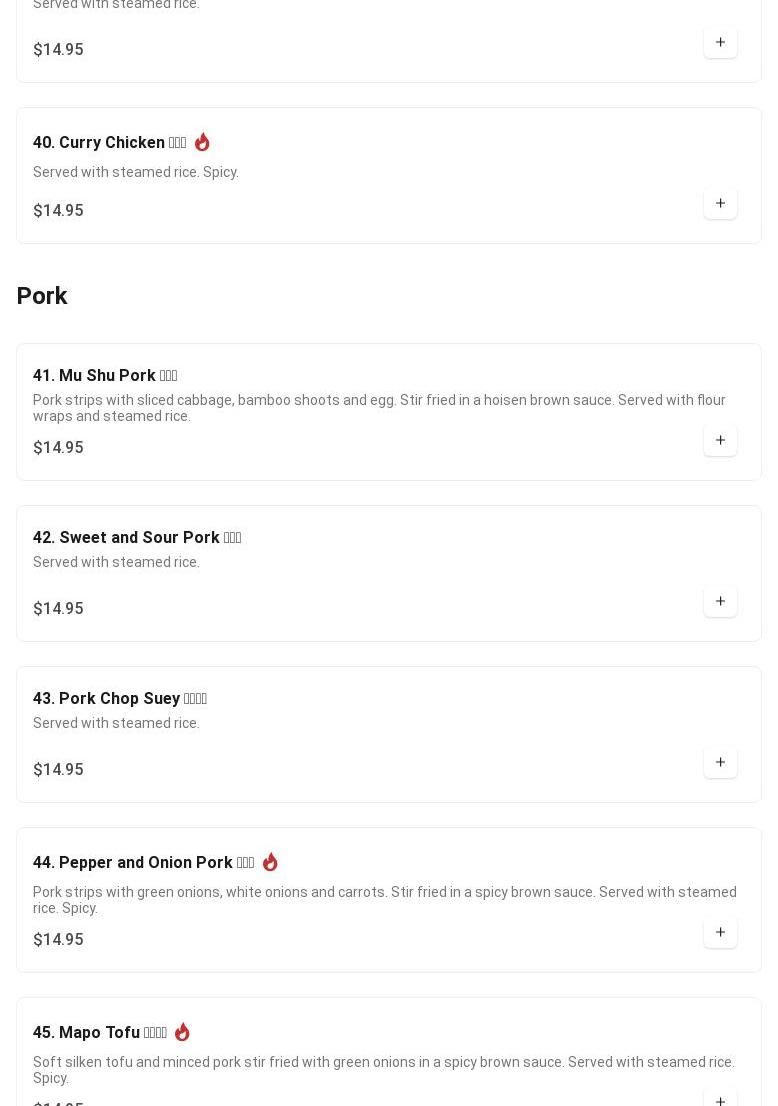
Task: Open the 40. Curry Chicken item
Action: pyautogui.click(x=109, y=143)
